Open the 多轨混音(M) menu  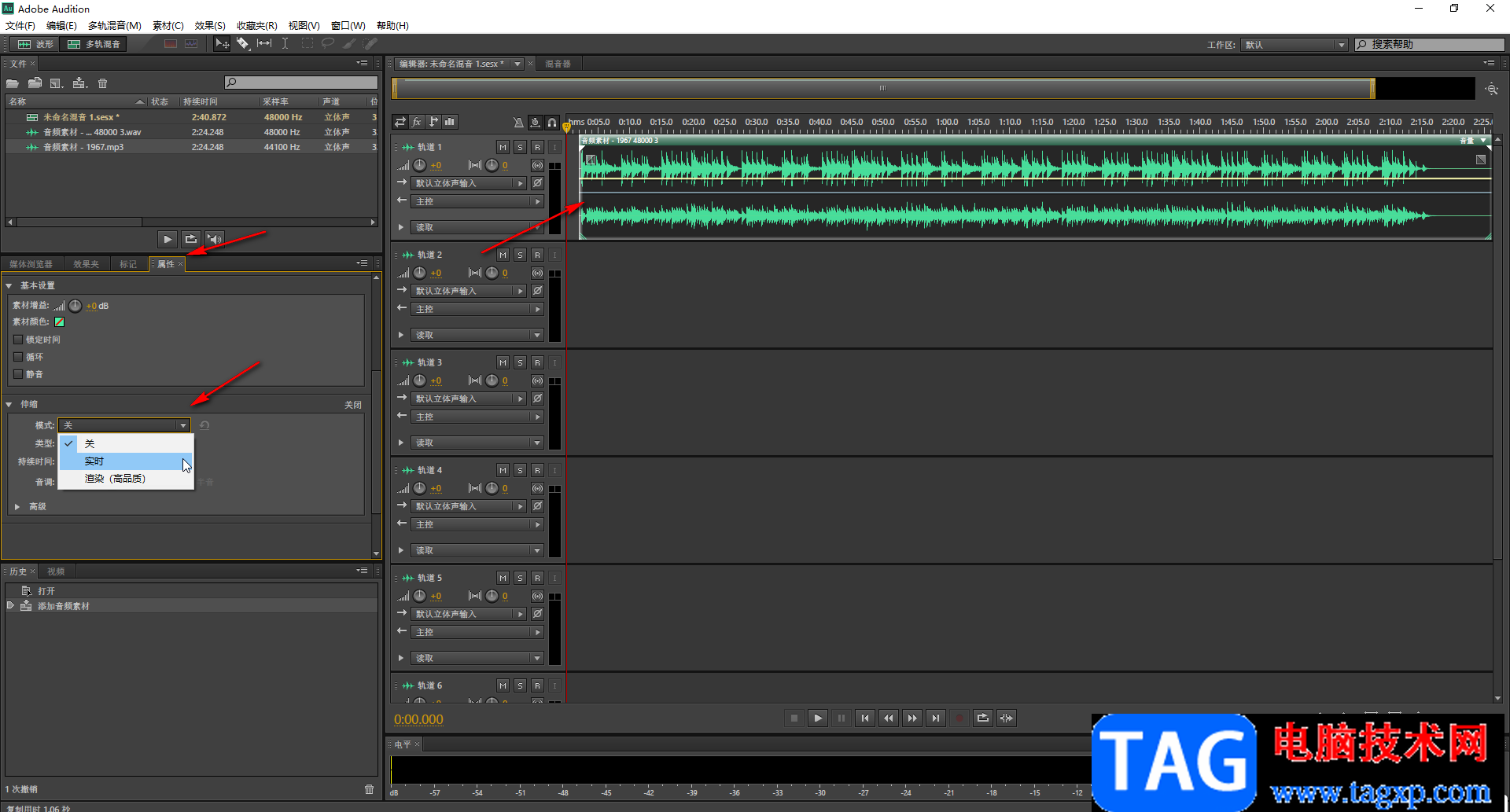[115, 25]
